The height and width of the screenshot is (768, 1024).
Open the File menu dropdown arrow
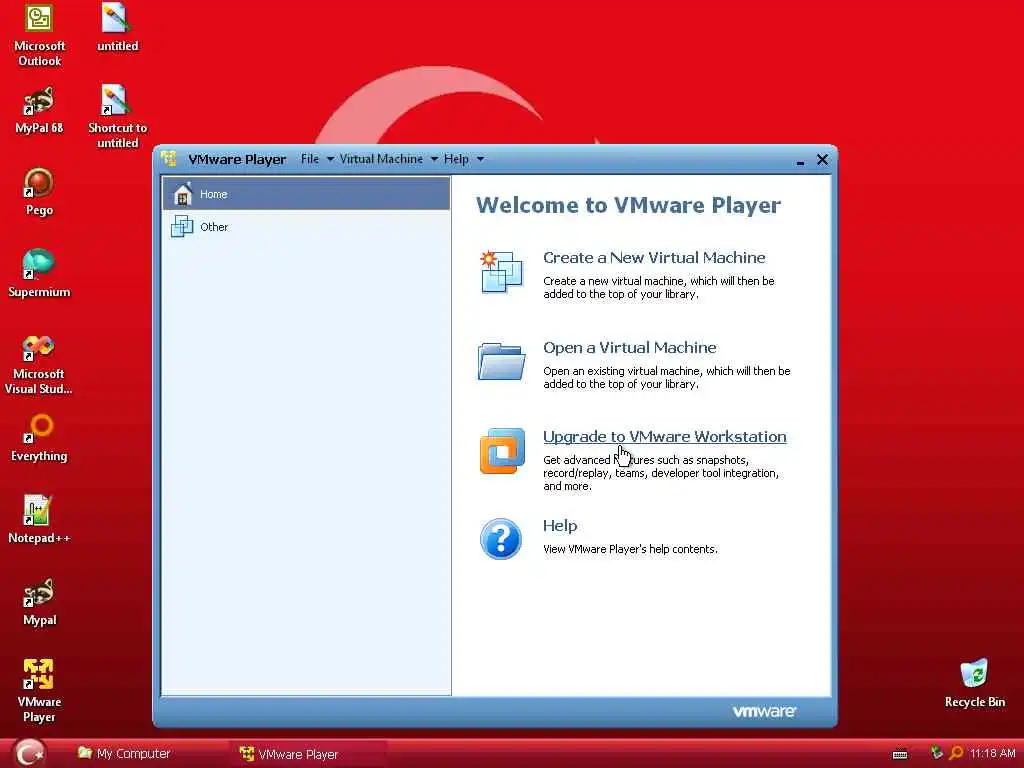(330, 159)
